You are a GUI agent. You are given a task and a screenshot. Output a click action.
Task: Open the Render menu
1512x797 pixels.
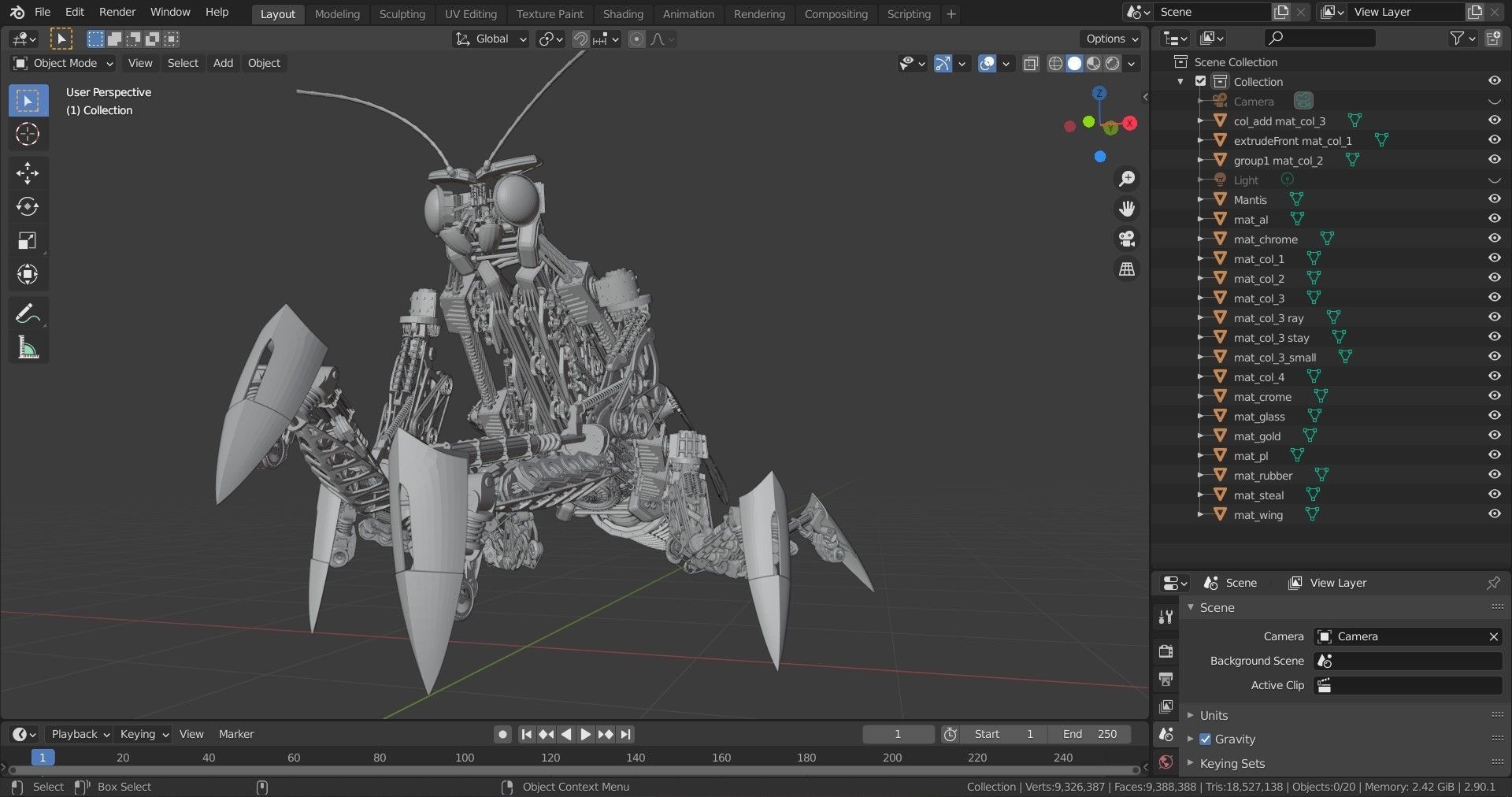tap(117, 12)
